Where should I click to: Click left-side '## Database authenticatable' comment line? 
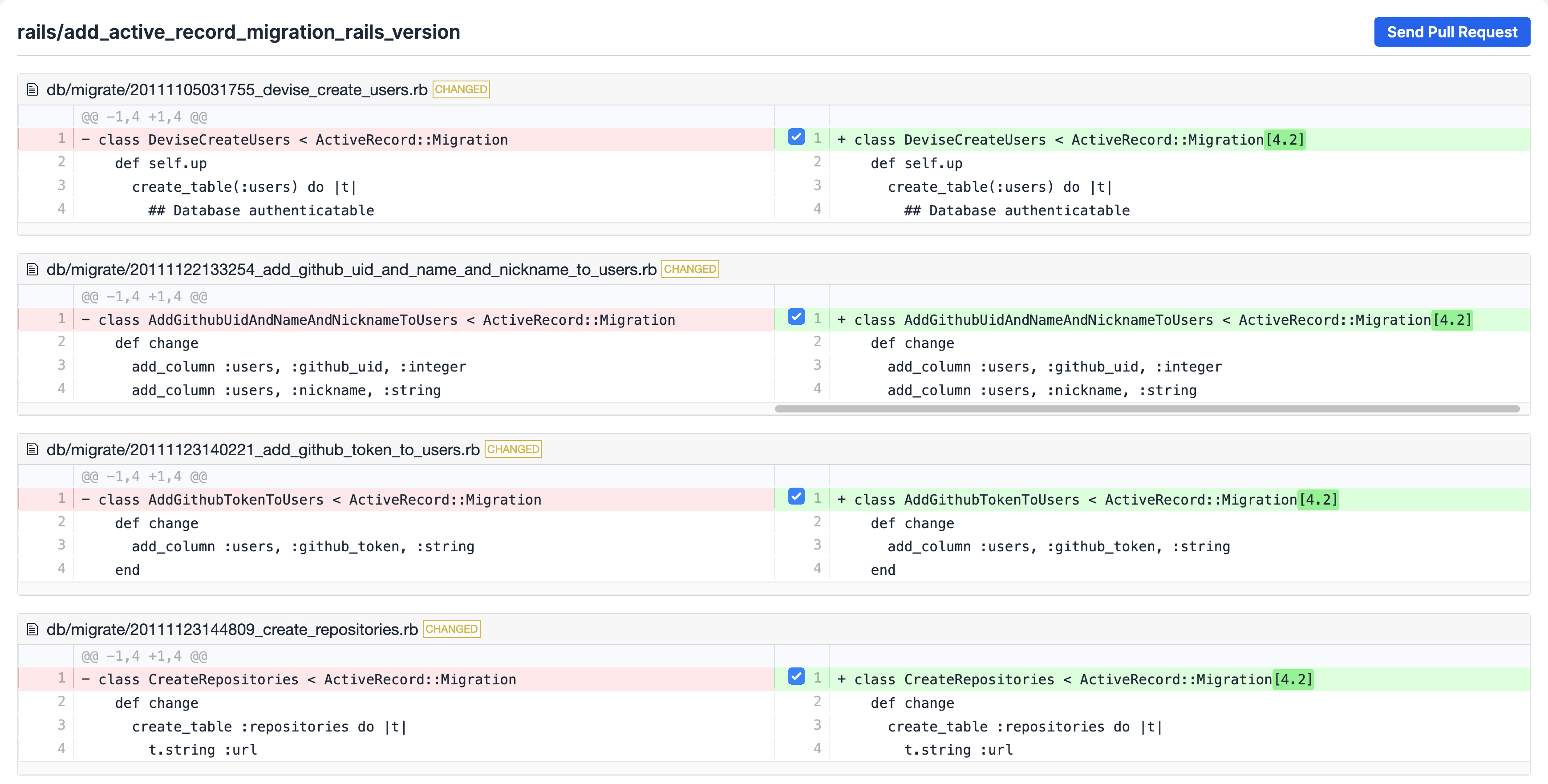[x=261, y=210]
